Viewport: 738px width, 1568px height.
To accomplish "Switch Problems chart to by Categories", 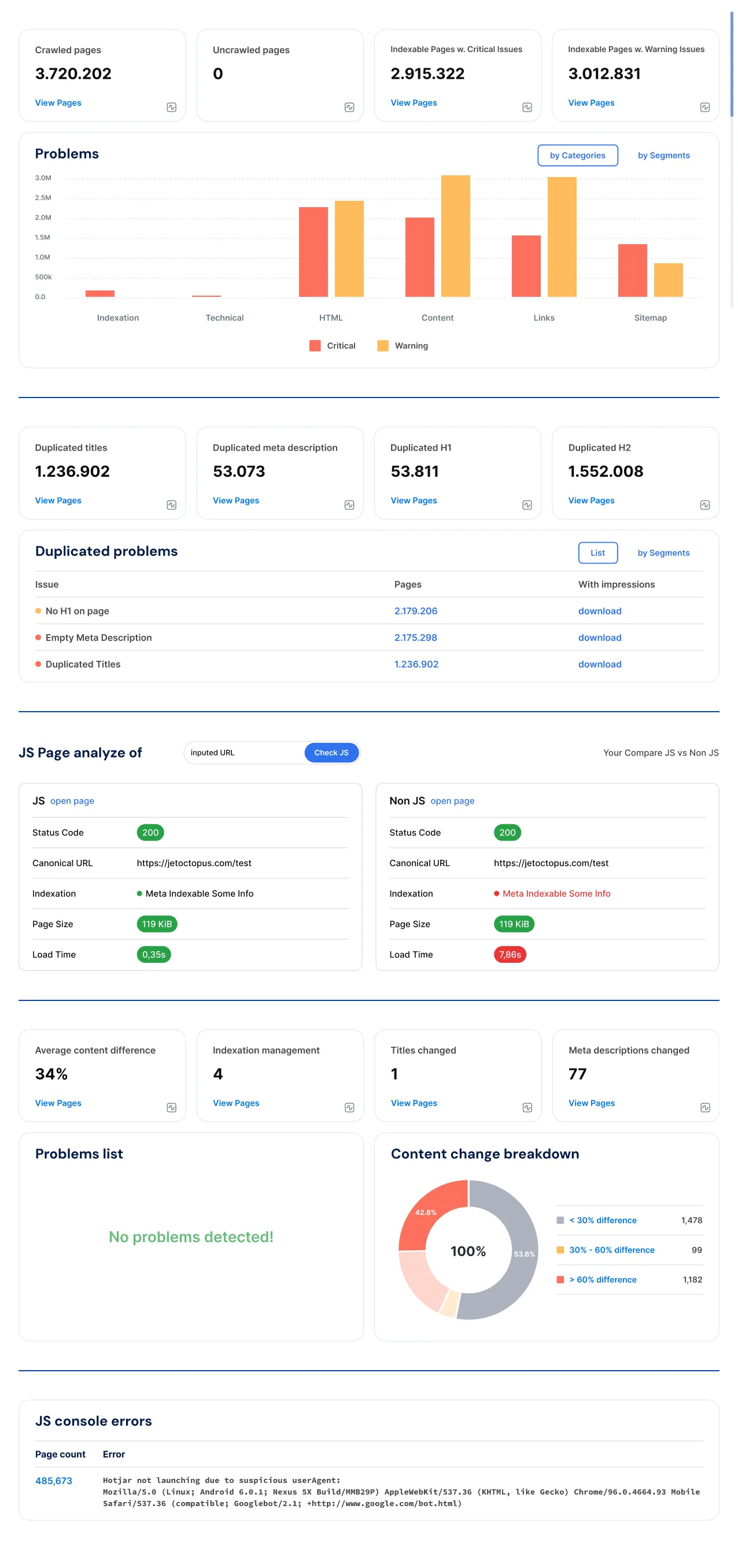I will tap(577, 155).
